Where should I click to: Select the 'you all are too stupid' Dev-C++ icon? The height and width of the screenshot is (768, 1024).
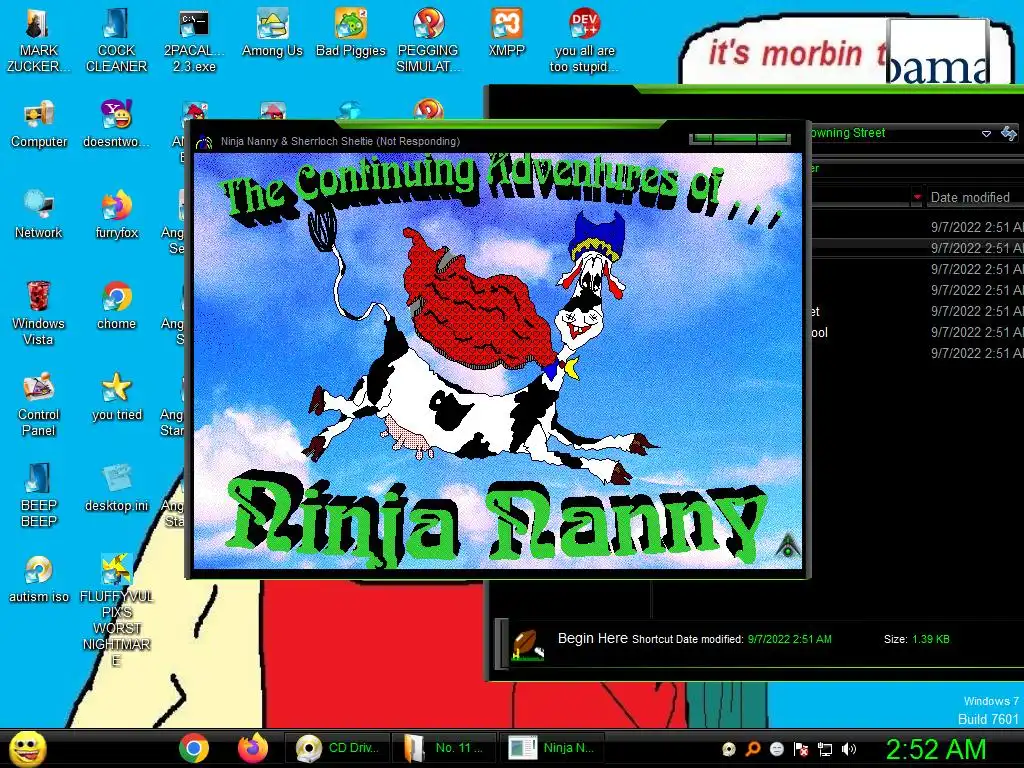(583, 40)
